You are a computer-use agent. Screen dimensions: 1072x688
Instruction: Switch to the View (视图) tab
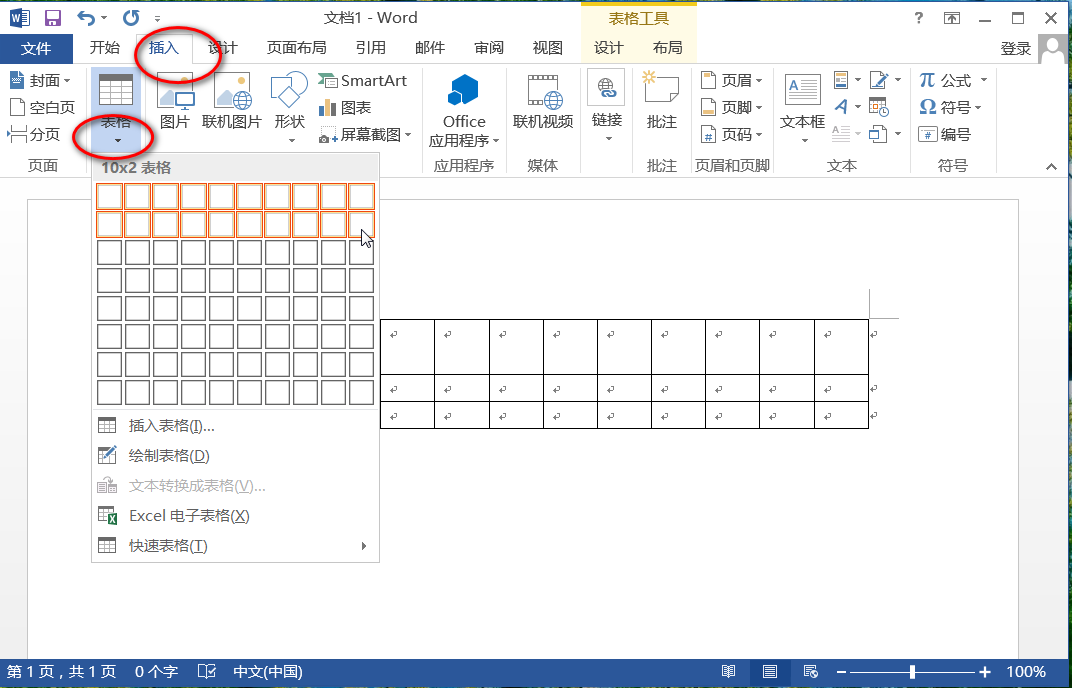click(x=548, y=47)
